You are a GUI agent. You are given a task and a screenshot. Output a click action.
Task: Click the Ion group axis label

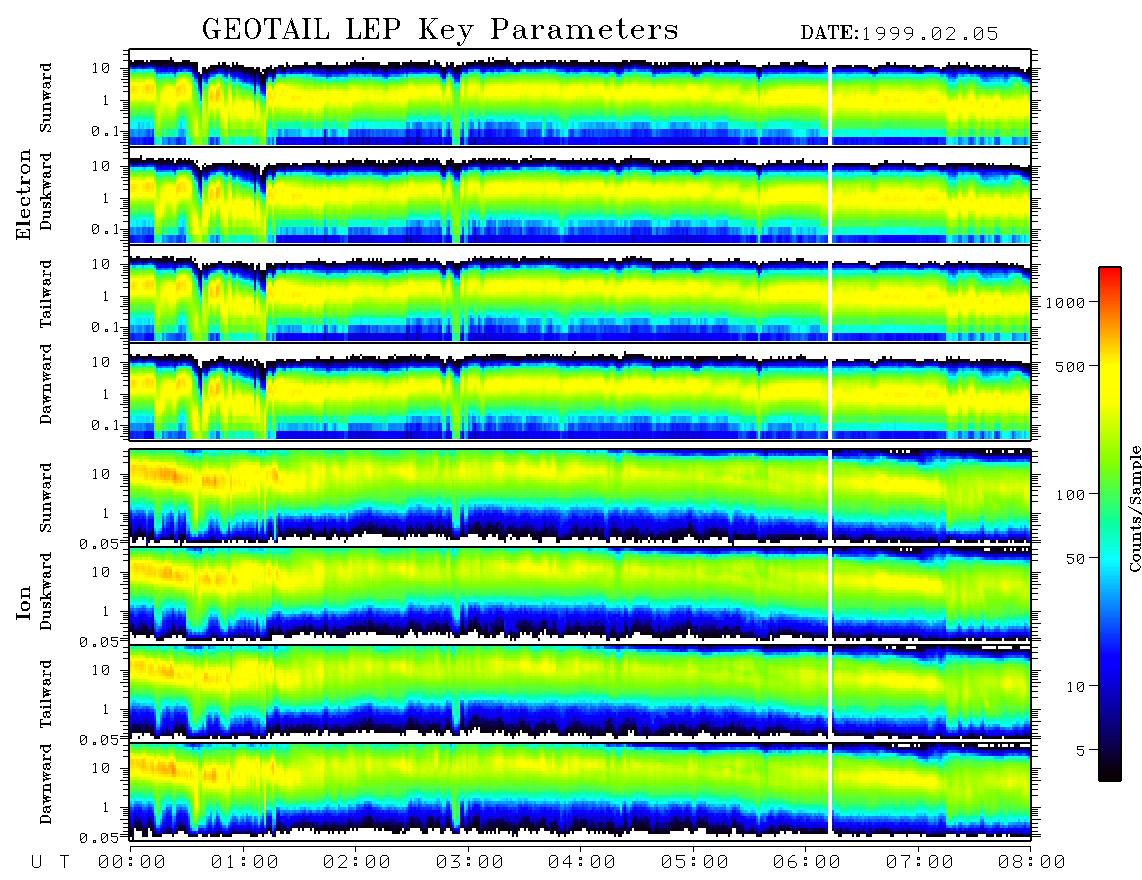24,602
